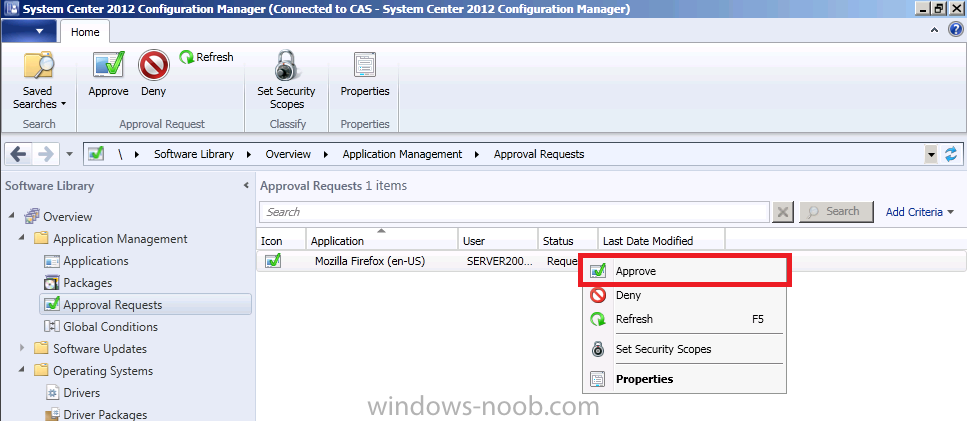Refresh using the address bar icon
The width and height of the screenshot is (967, 421).
click(x=952, y=154)
